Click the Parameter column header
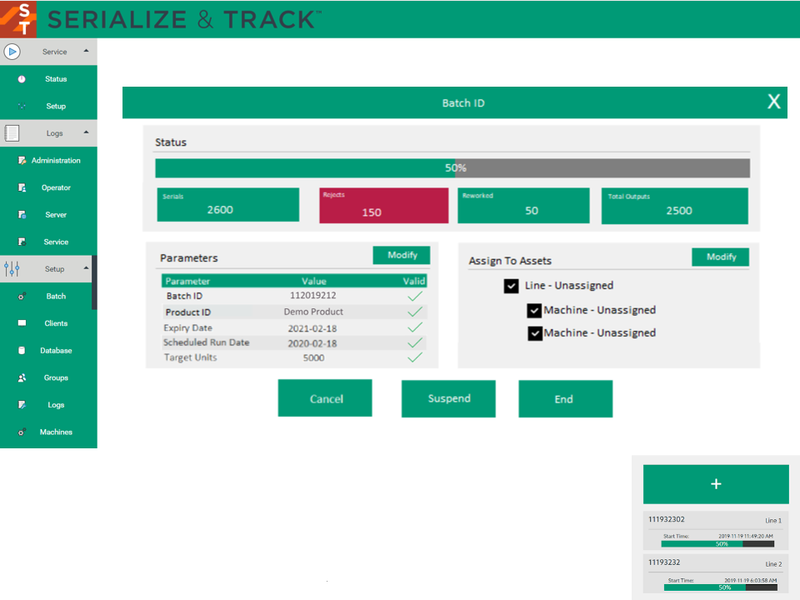 pyautogui.click(x=187, y=281)
